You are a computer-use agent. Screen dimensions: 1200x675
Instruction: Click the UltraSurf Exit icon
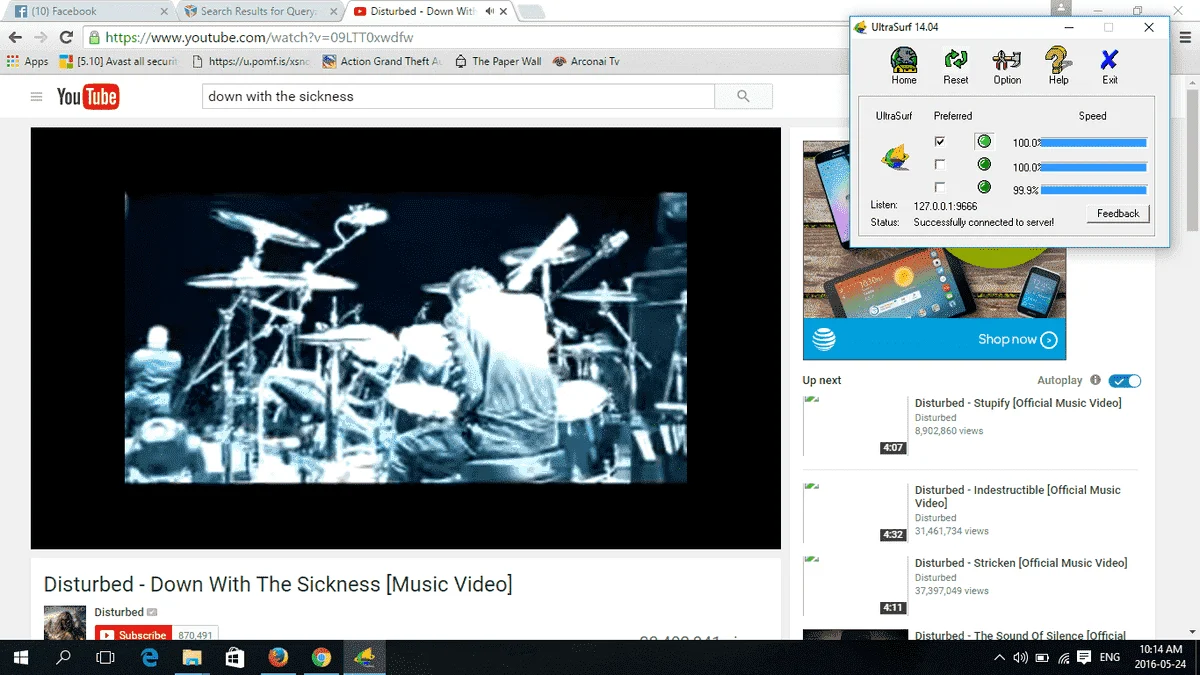pyautogui.click(x=1109, y=66)
